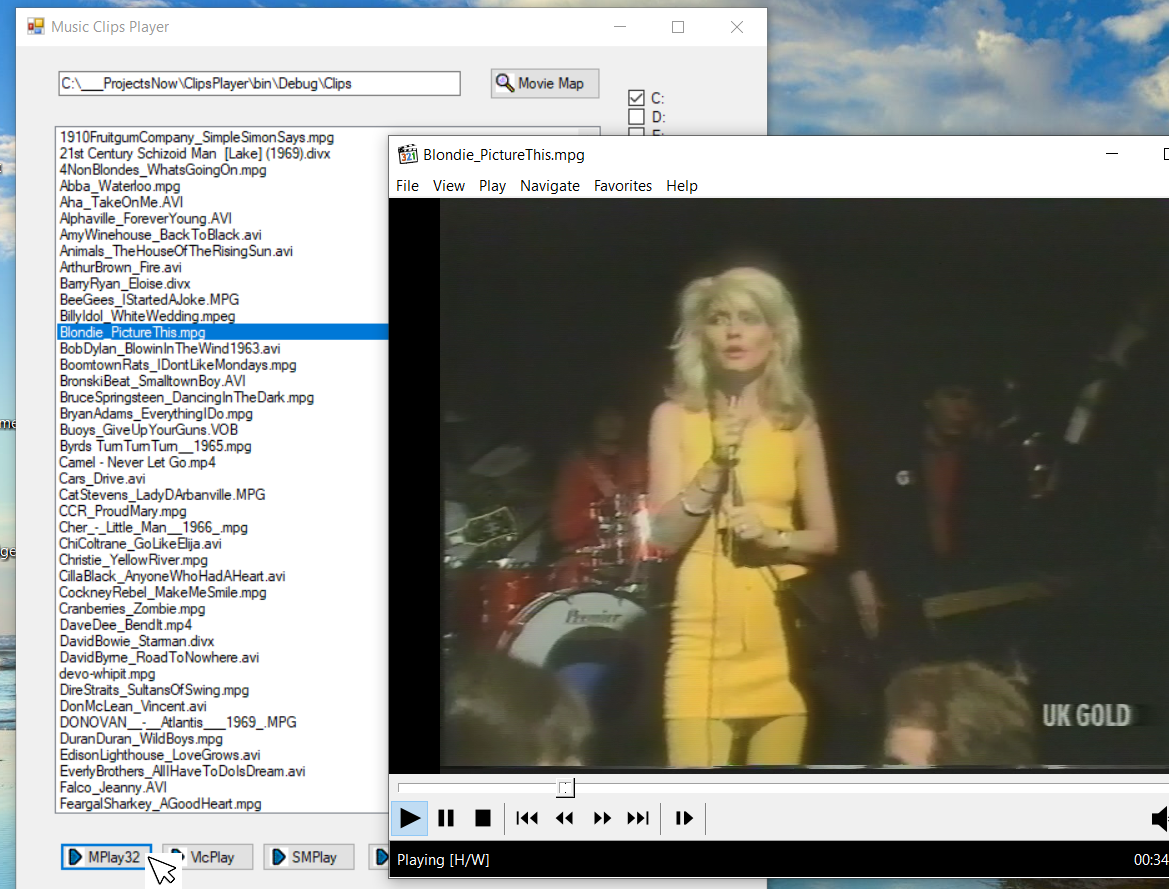Select Animals_TheHouseOfTheRisingSun.avi clip
Image resolution: width=1169 pixels, height=889 pixels.
click(x=176, y=251)
